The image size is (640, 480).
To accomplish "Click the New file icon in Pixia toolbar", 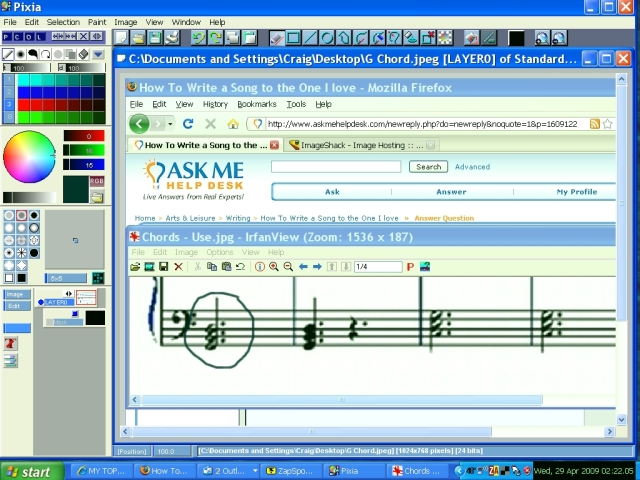I will (x=124, y=38).
